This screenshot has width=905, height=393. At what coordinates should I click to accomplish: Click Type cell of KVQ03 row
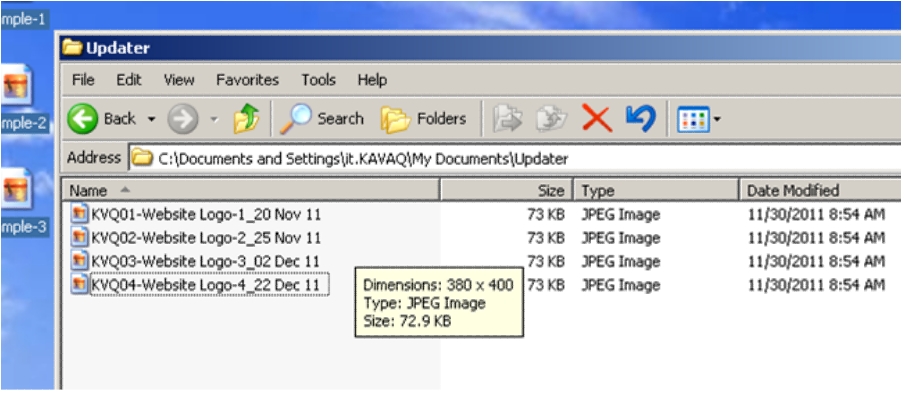coord(620,261)
